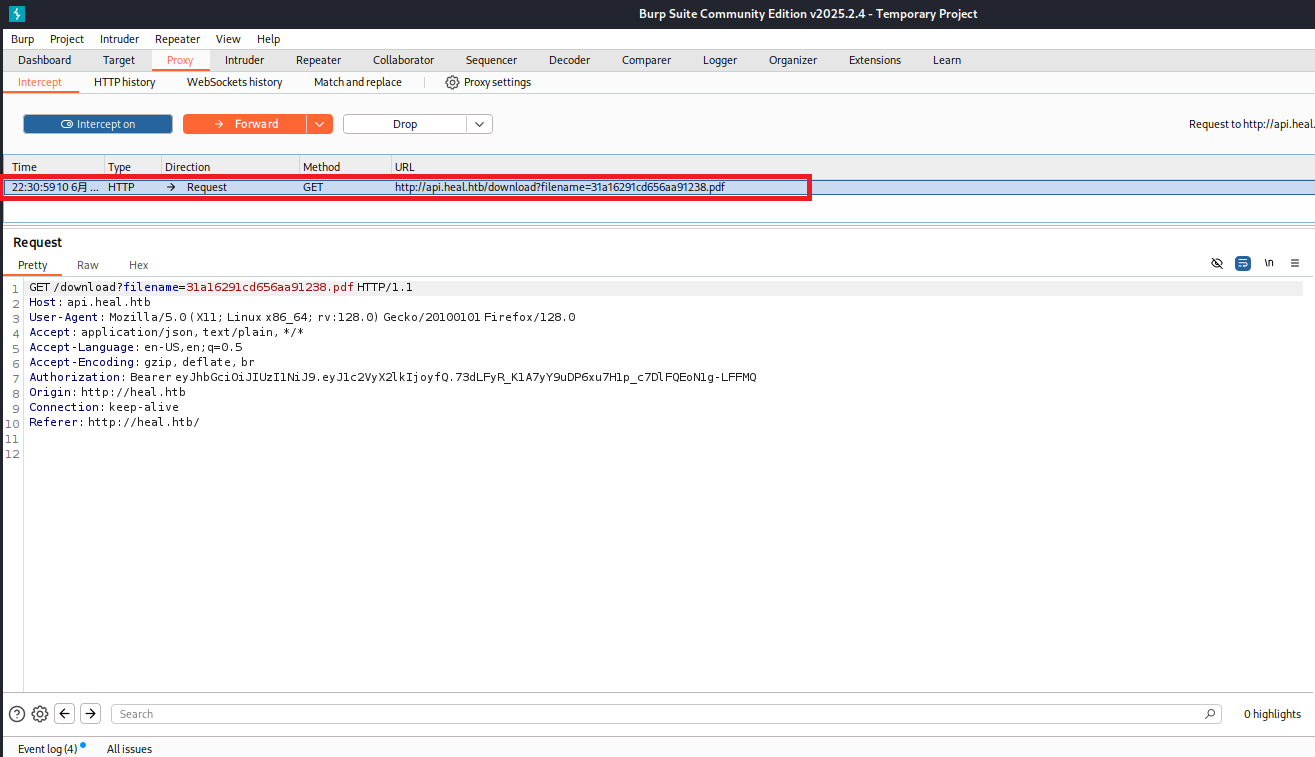The height and width of the screenshot is (757, 1315).
Task: Go to next search match arrow
Action: (x=90, y=714)
